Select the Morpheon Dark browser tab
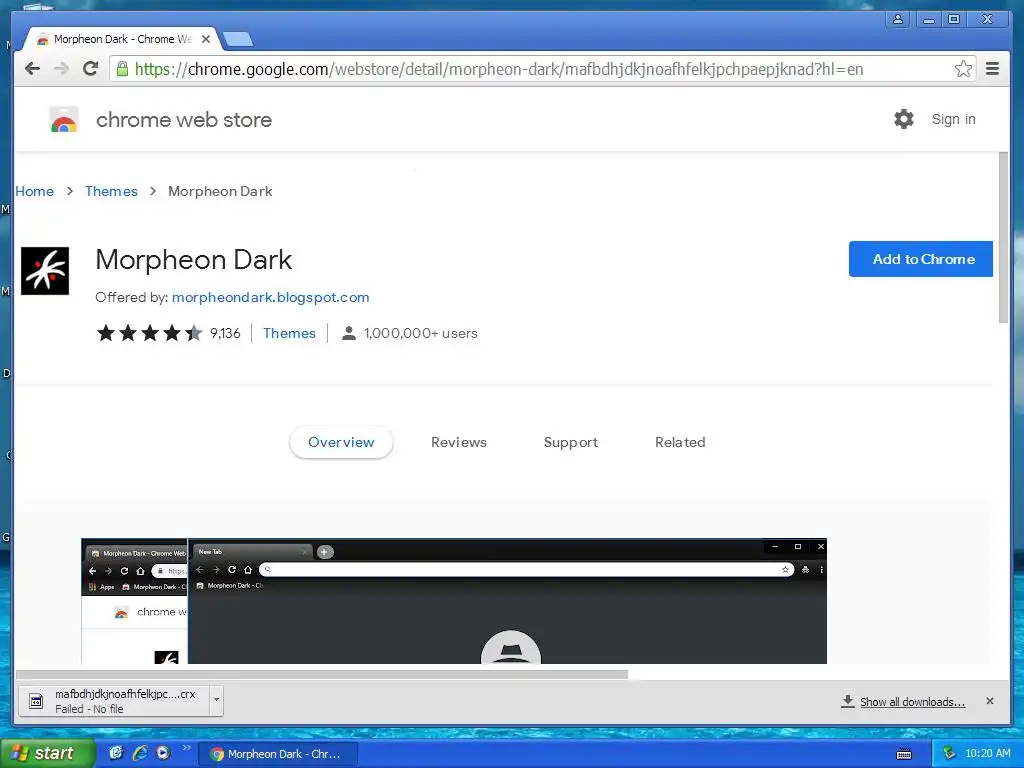Image resolution: width=1024 pixels, height=768 pixels. 123,39
